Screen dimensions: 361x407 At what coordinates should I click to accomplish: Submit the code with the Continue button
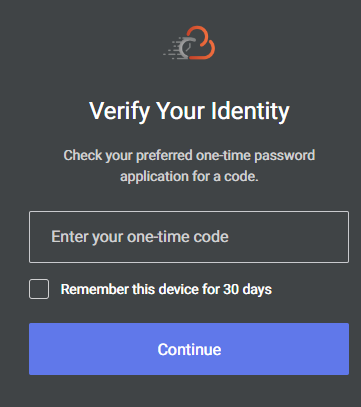coord(189,349)
